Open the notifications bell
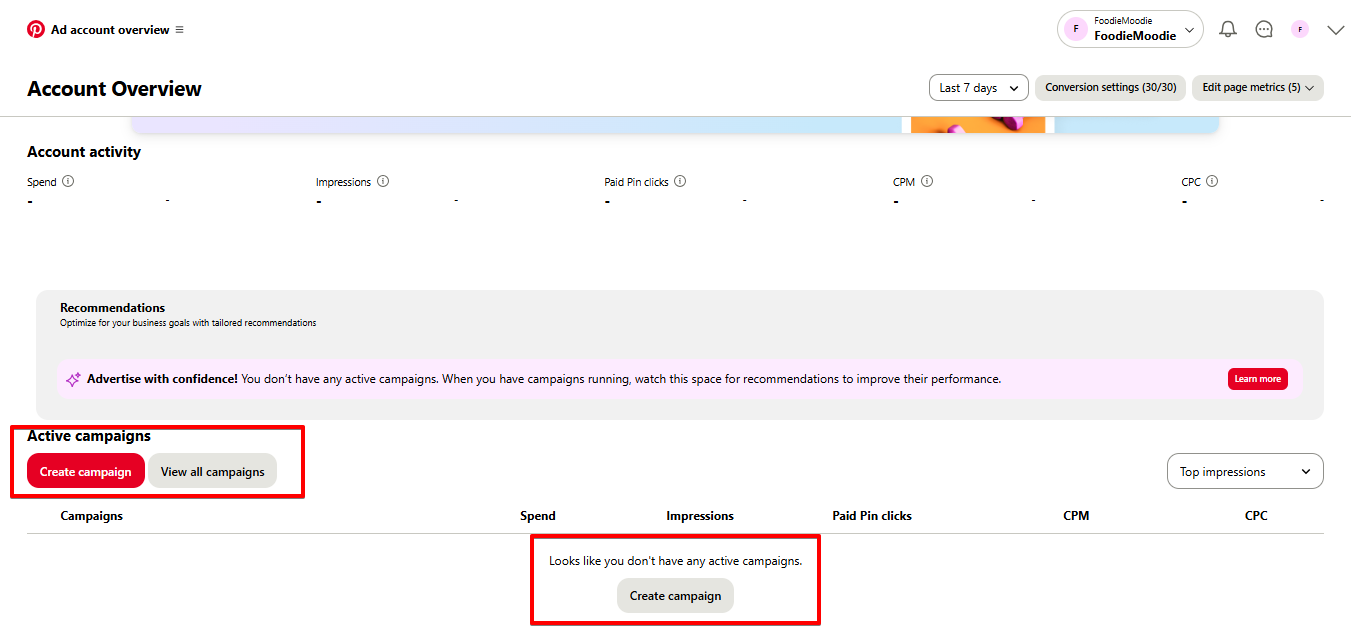 [1228, 30]
